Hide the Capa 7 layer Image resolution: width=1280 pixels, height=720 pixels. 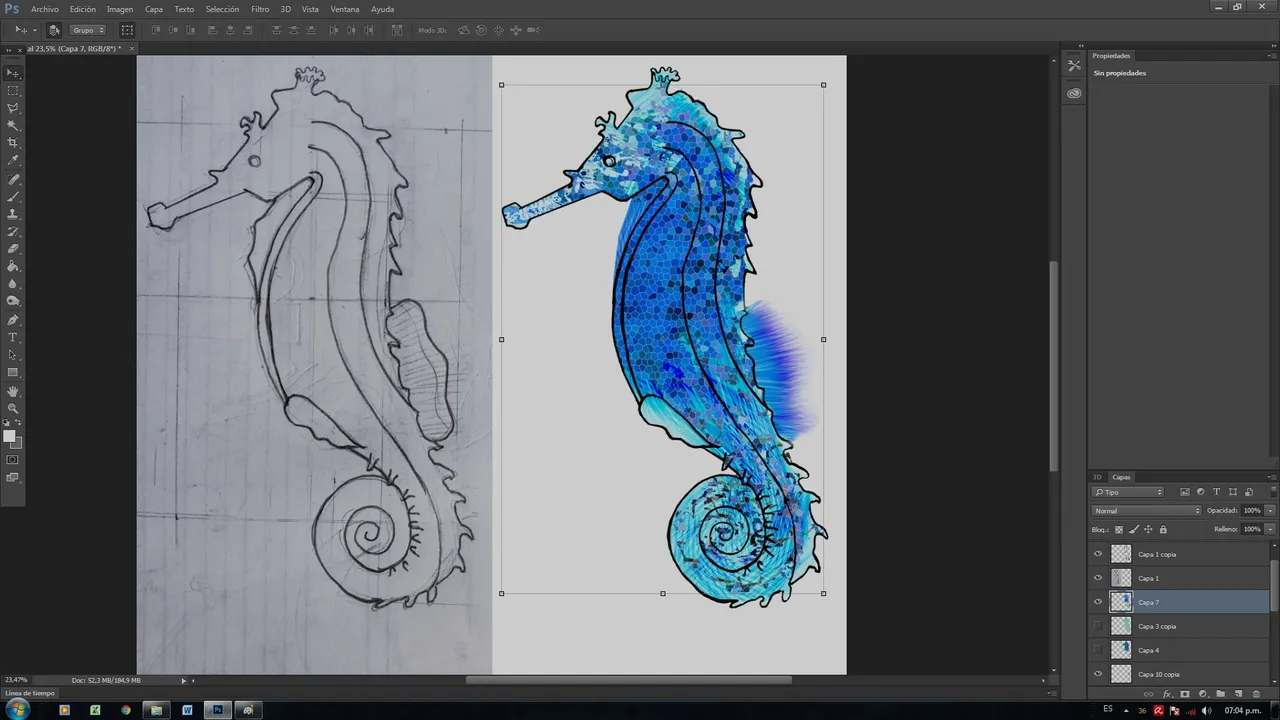click(x=1098, y=602)
